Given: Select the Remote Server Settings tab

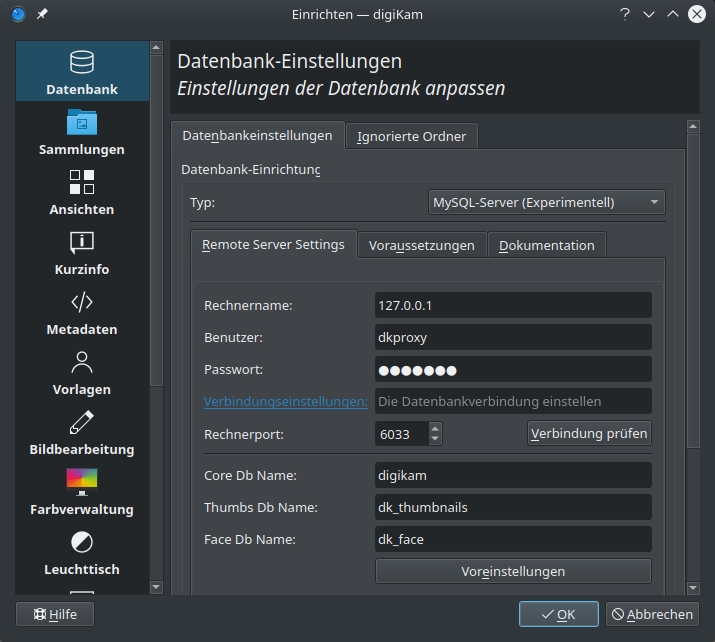Looking at the screenshot, I should (x=273, y=244).
